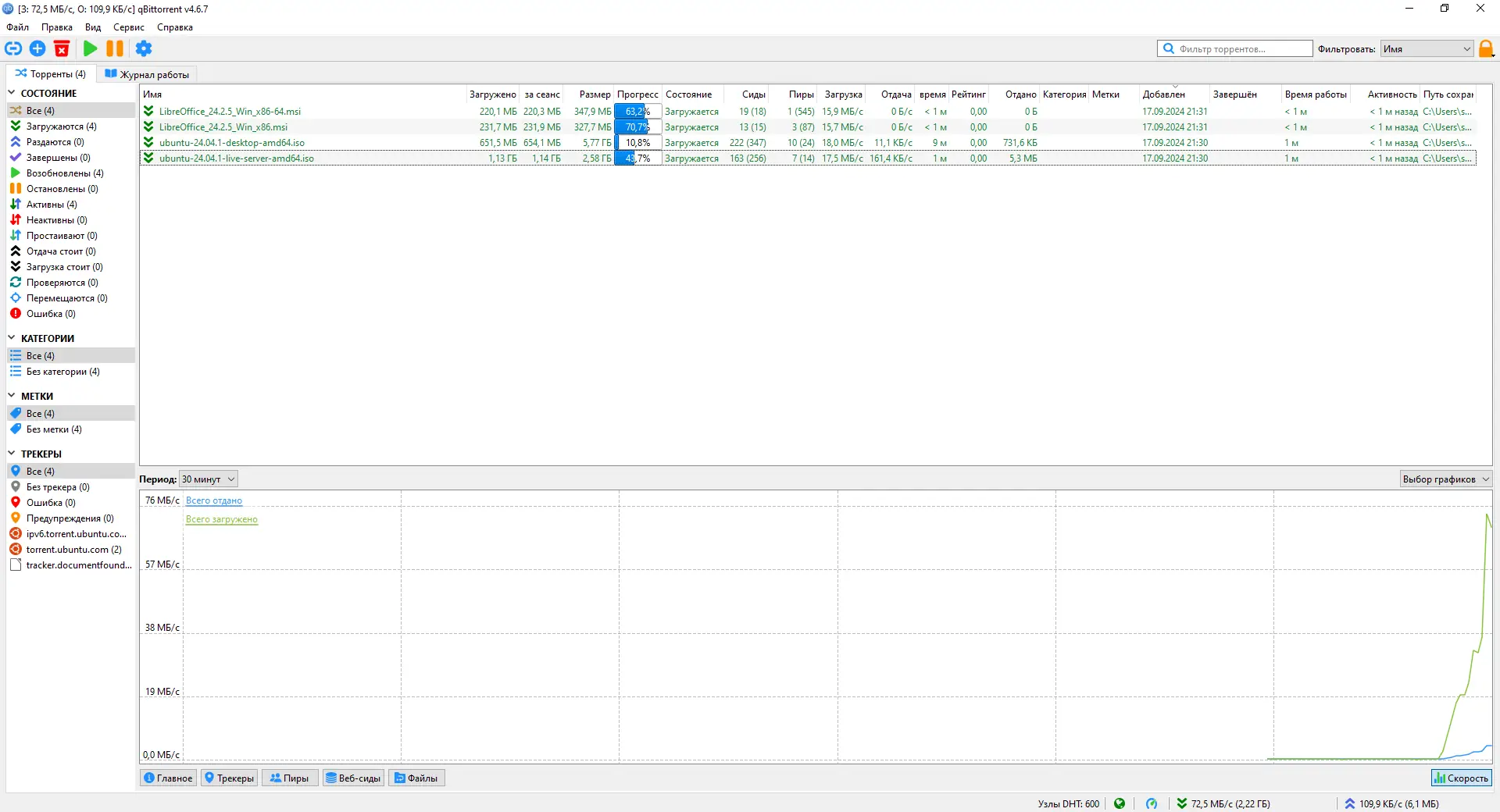Click progress bar of LibreOffice x86-64.msi
Image resolution: width=1500 pixels, height=812 pixels.
point(638,112)
